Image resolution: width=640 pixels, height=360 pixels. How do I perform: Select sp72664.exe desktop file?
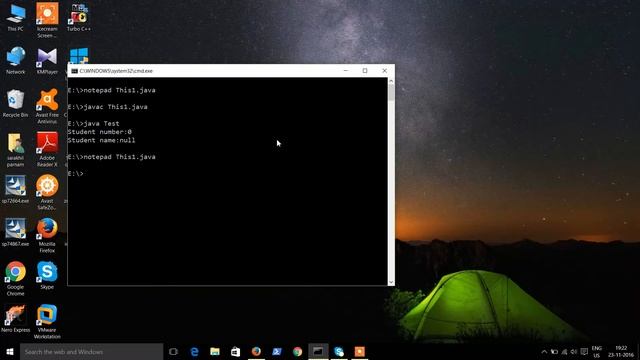(x=16, y=190)
